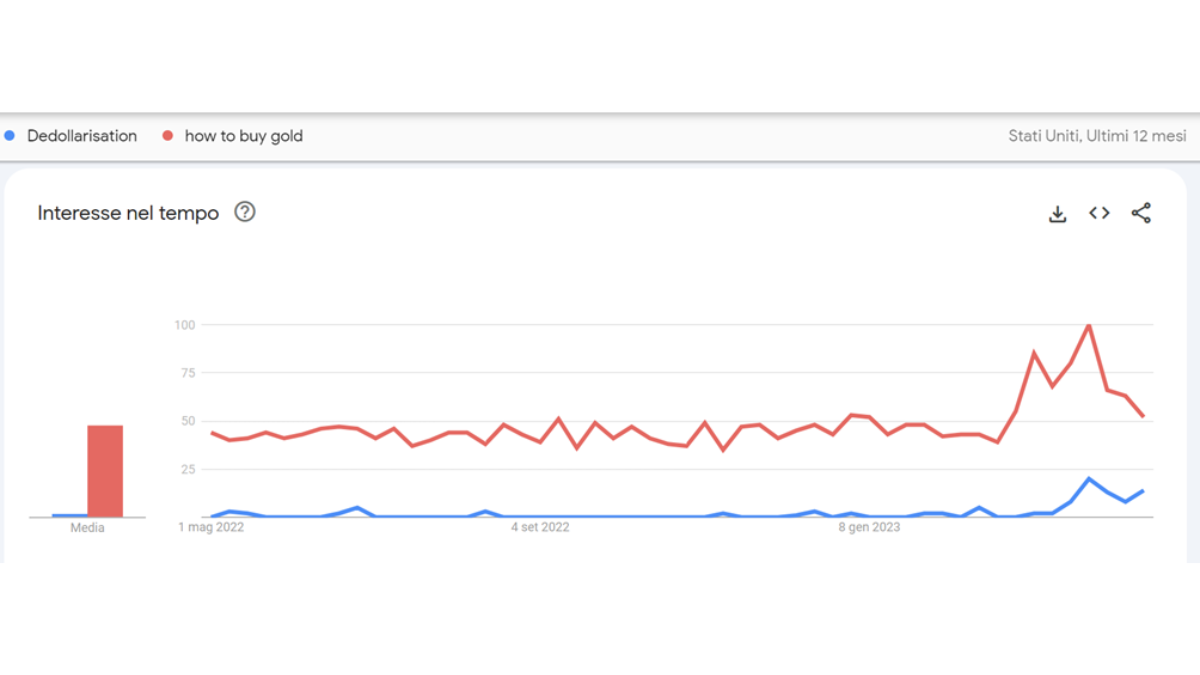Click the Media label under the bars
Image resolution: width=1200 pixels, height=675 pixels.
tap(87, 528)
